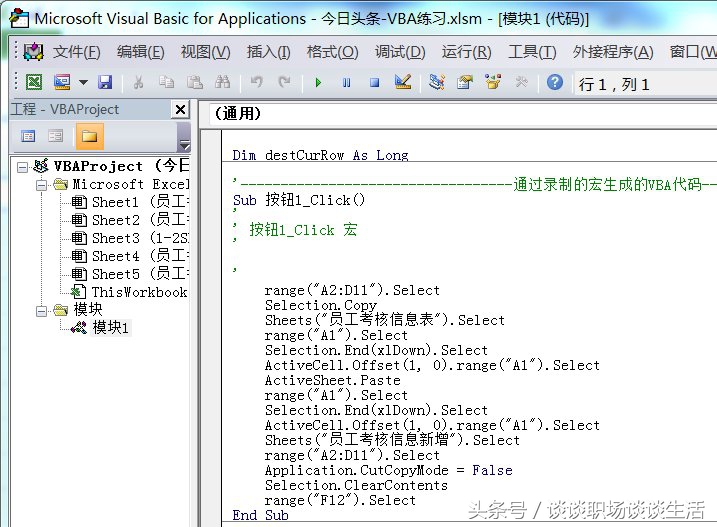Image resolution: width=717 pixels, height=527 pixels.
Task: Click the Copy icon in toolbar
Action: (x=166, y=82)
